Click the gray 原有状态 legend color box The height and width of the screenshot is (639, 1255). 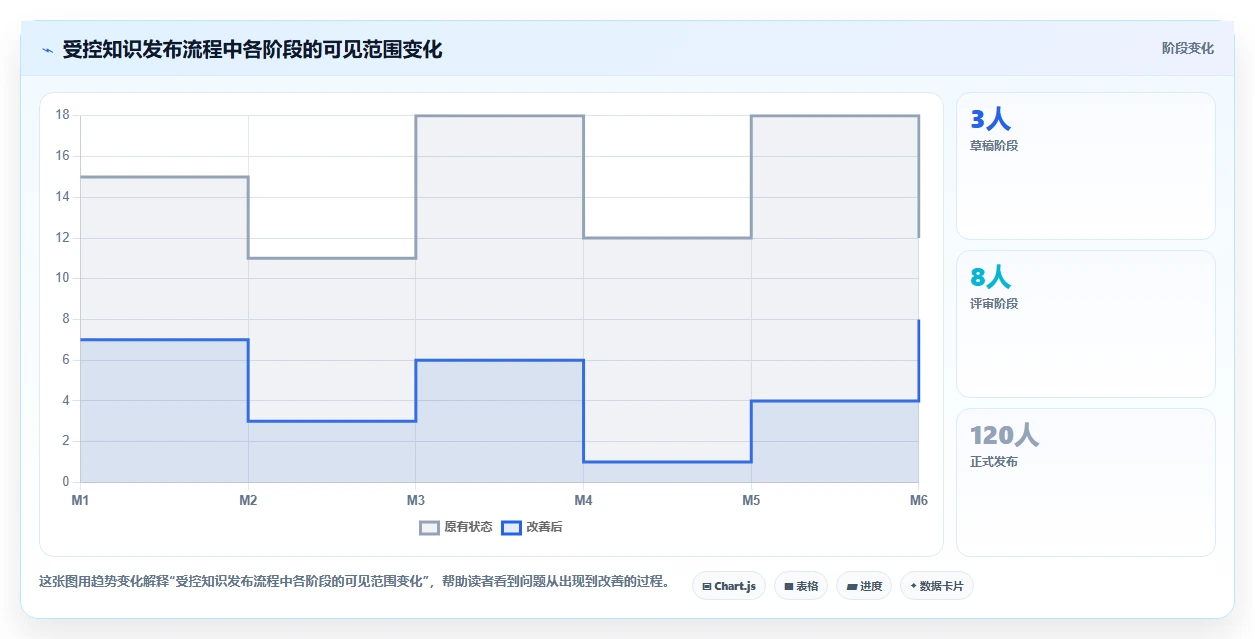(x=429, y=527)
